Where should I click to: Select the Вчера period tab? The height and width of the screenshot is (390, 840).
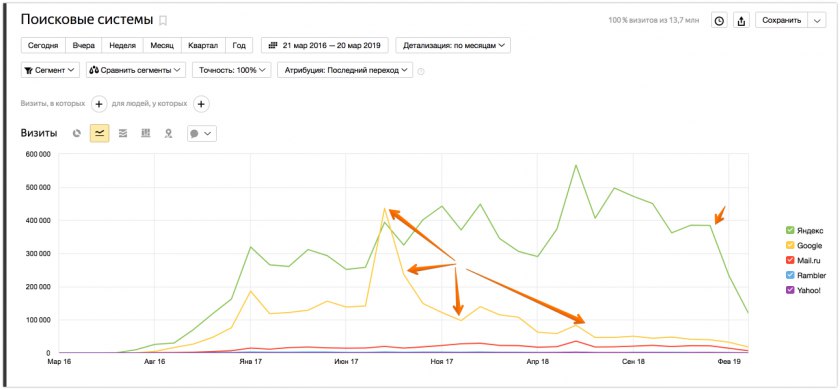click(84, 46)
